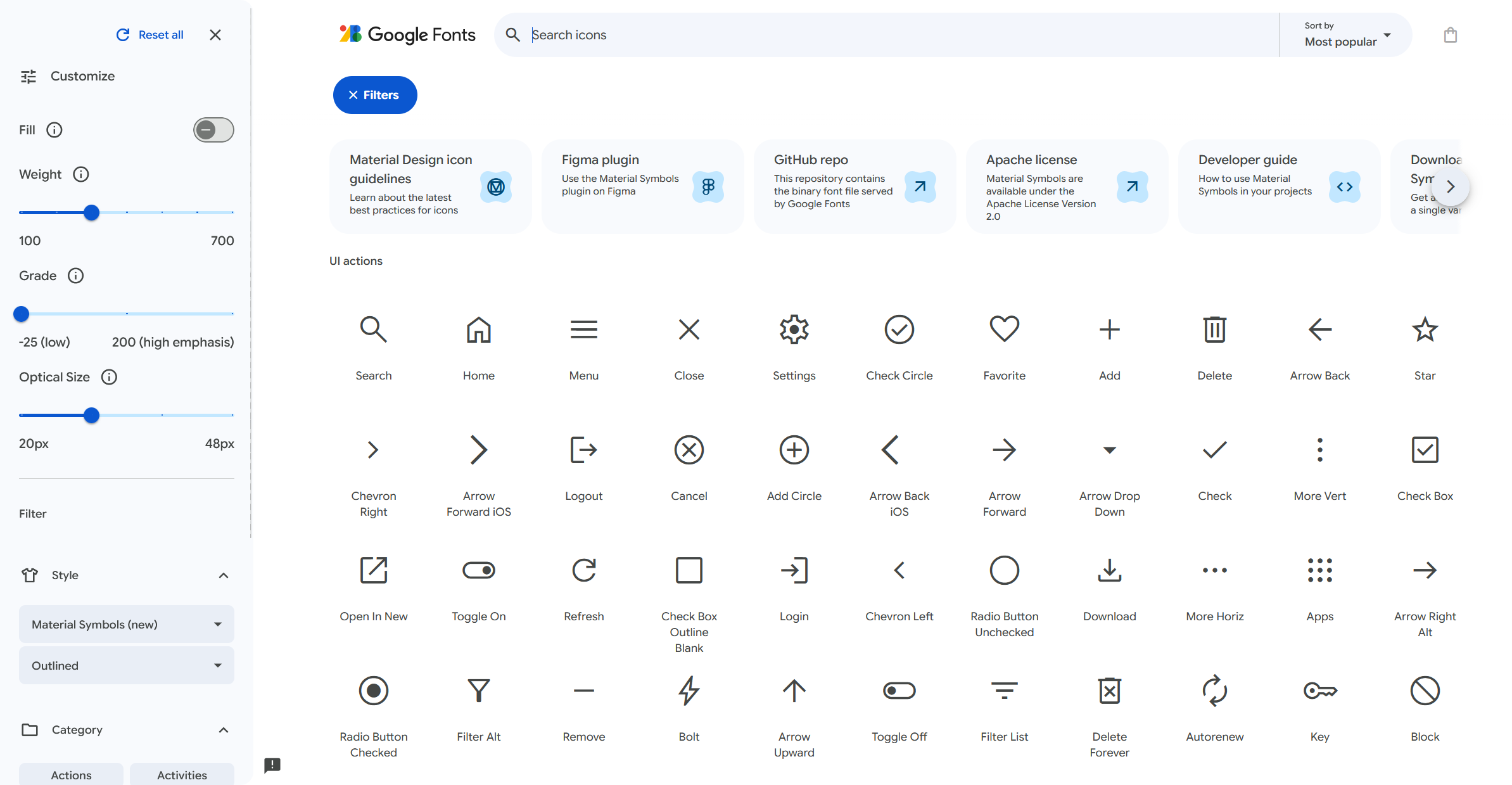Click the Fill info icon
1512x785 pixels.
[54, 130]
